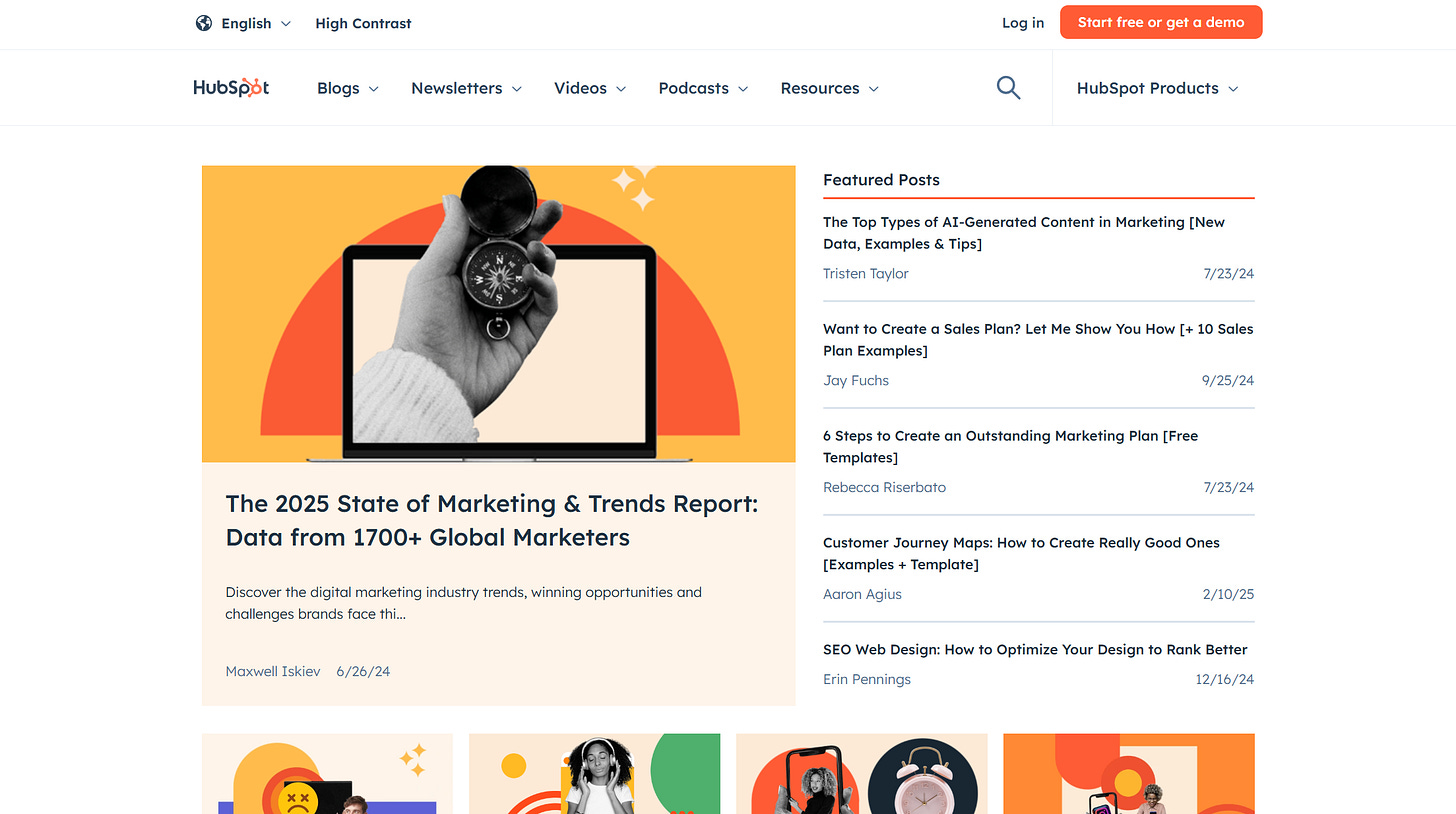Open the Blogs menu
Image resolution: width=1456 pixels, height=814 pixels.
pos(348,88)
